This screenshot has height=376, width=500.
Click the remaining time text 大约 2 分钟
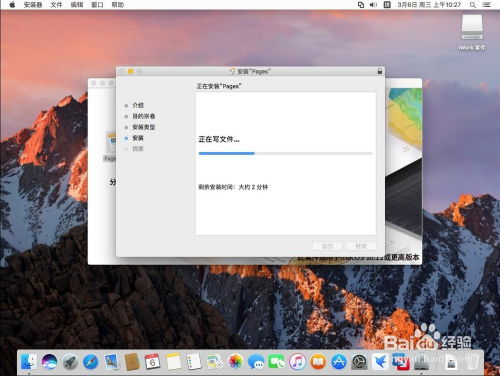(253, 187)
